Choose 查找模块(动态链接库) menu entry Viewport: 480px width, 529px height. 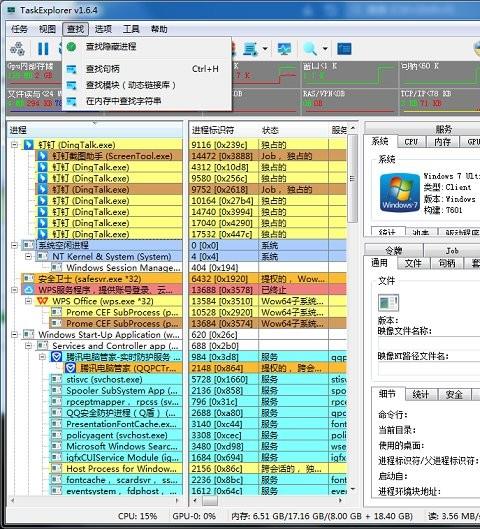(147, 85)
